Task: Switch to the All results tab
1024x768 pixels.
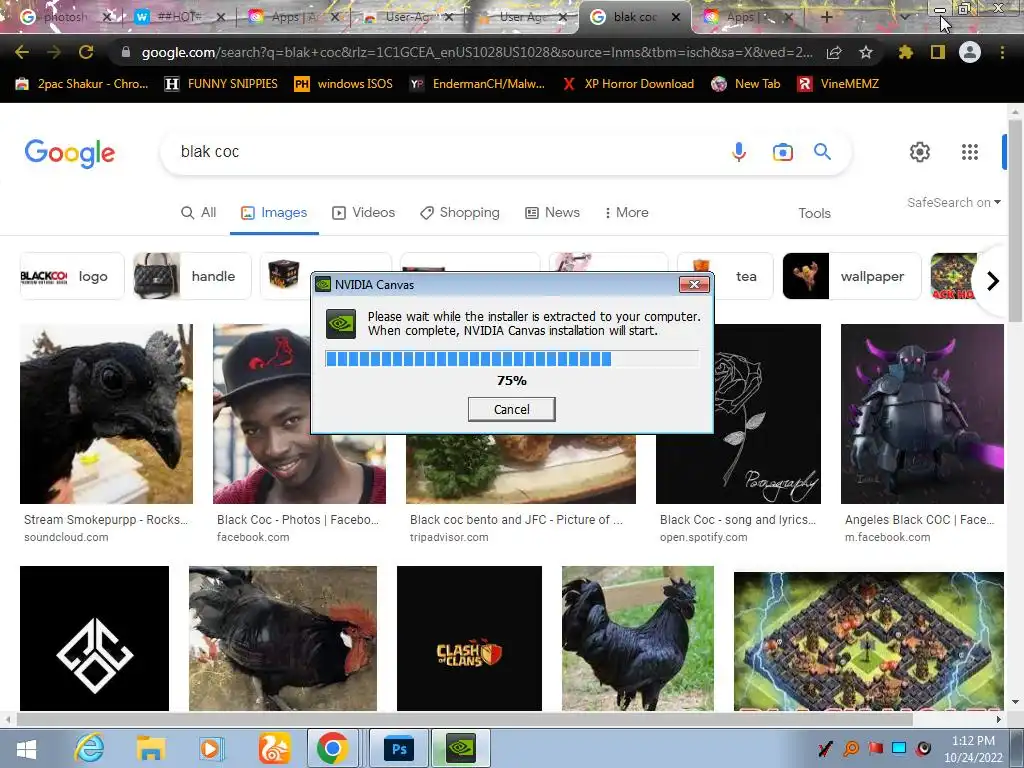Action: pos(199,212)
